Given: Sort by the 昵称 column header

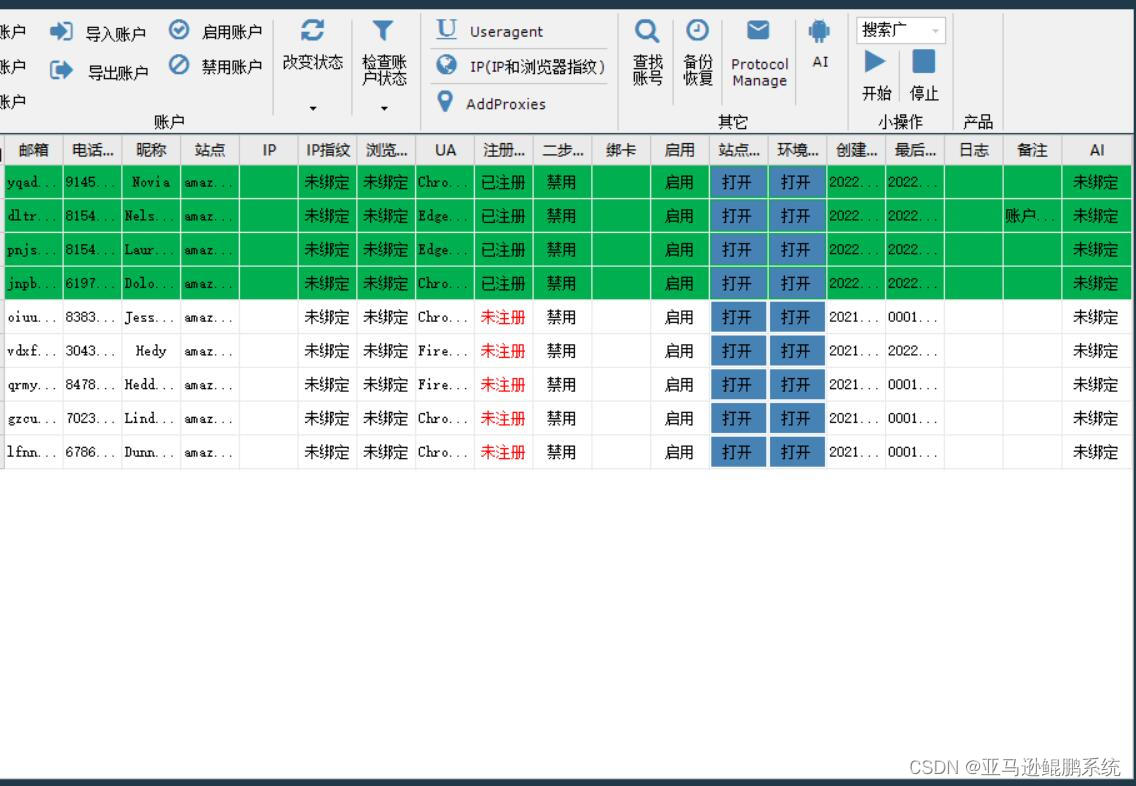Looking at the screenshot, I should (151, 150).
